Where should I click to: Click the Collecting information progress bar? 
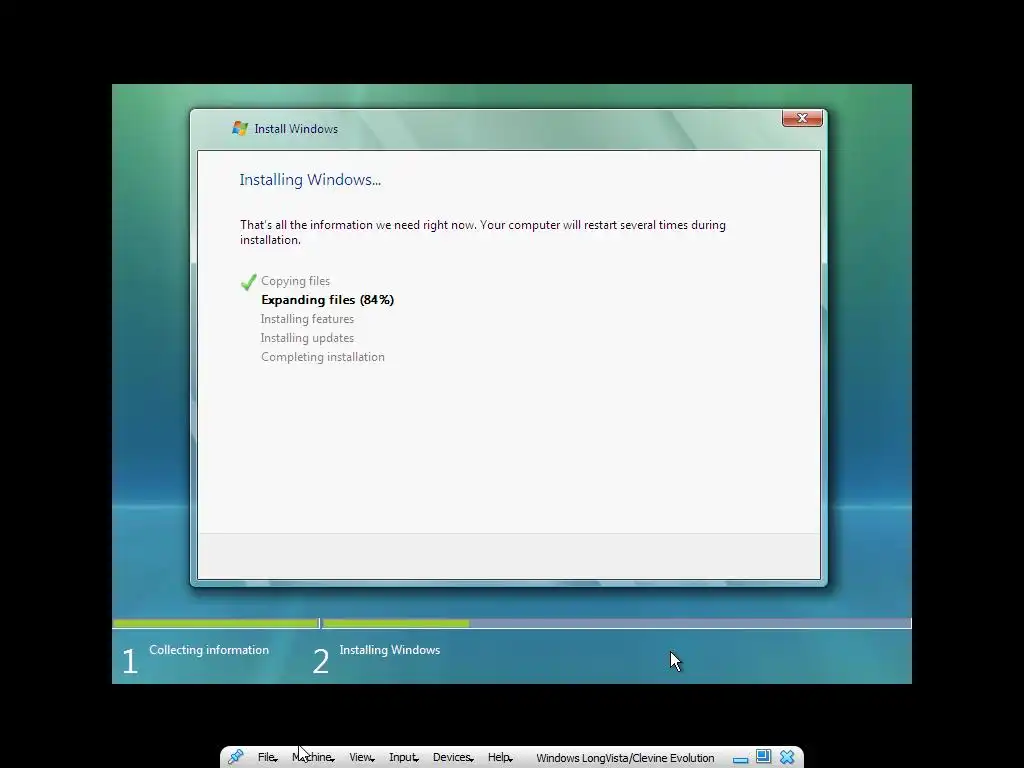[x=216, y=624]
